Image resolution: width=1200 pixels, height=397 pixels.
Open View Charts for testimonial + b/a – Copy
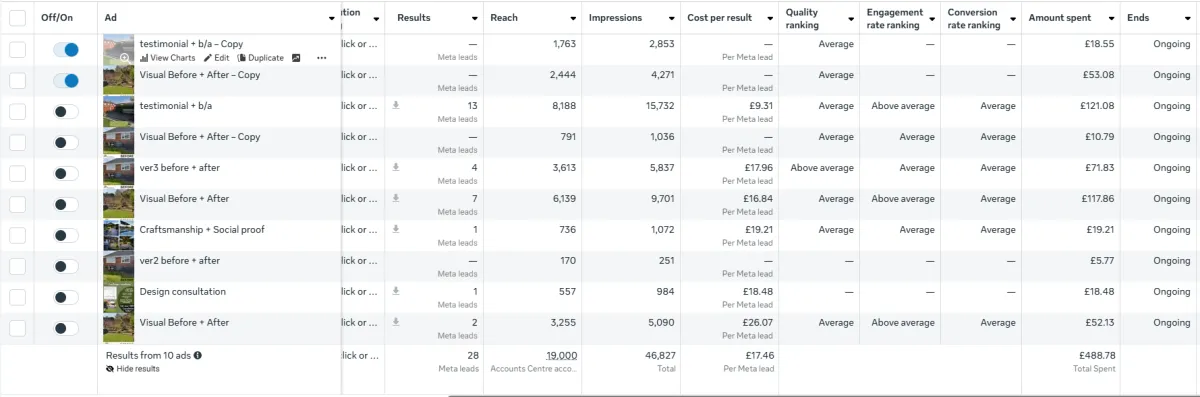point(167,58)
